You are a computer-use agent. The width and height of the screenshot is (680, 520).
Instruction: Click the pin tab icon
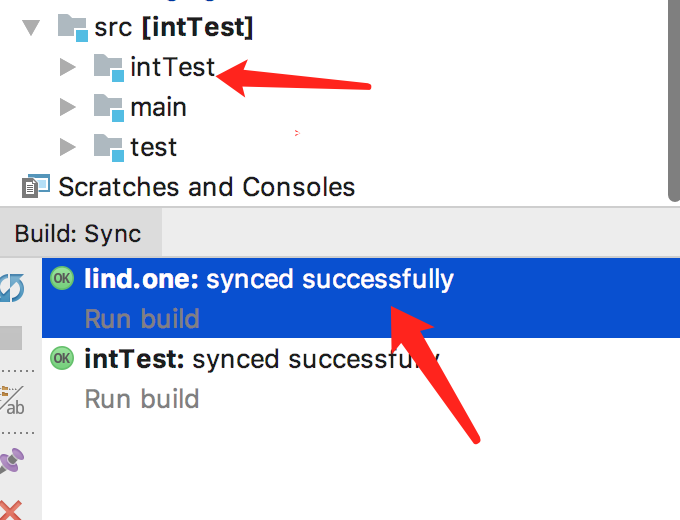click(12, 461)
